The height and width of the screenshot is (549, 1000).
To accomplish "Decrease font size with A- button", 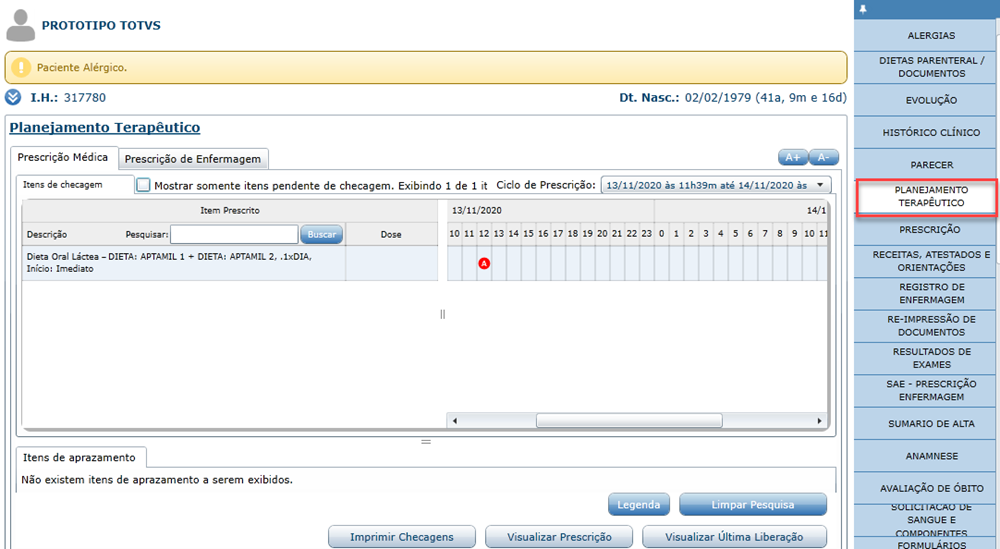I will tap(823, 157).
